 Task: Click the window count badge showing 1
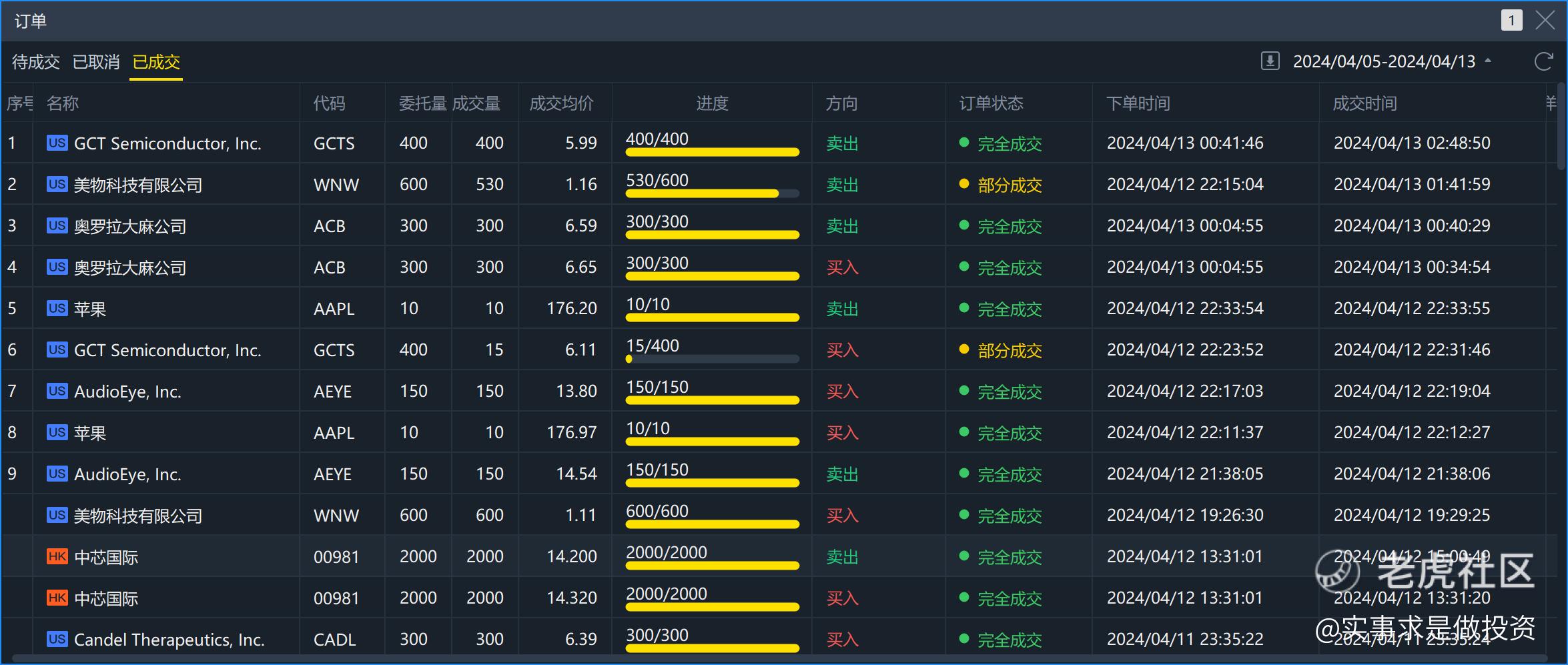(x=1511, y=20)
